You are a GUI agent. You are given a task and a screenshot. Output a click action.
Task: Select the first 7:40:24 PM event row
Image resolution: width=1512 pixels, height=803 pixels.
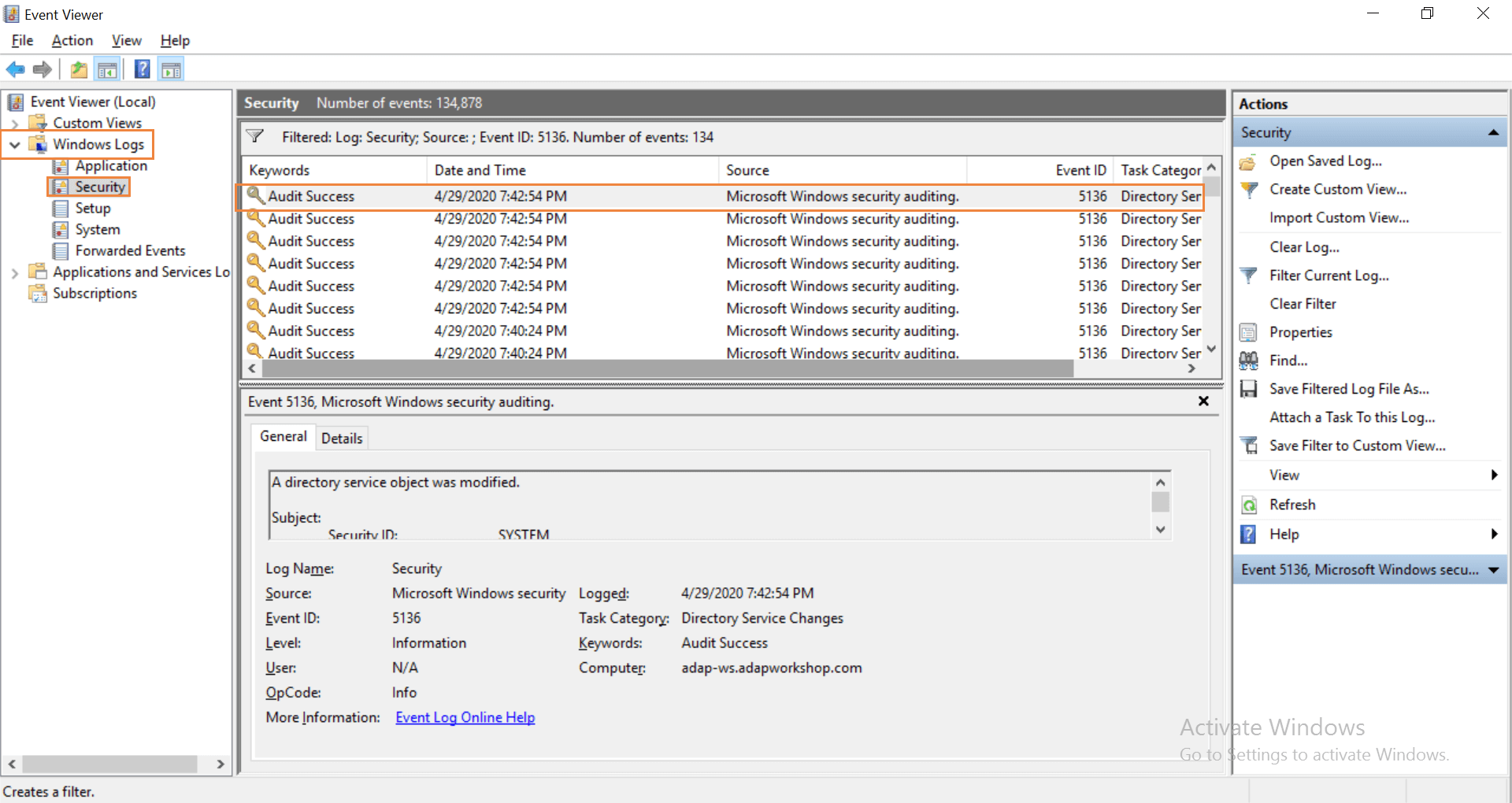tap(721, 331)
